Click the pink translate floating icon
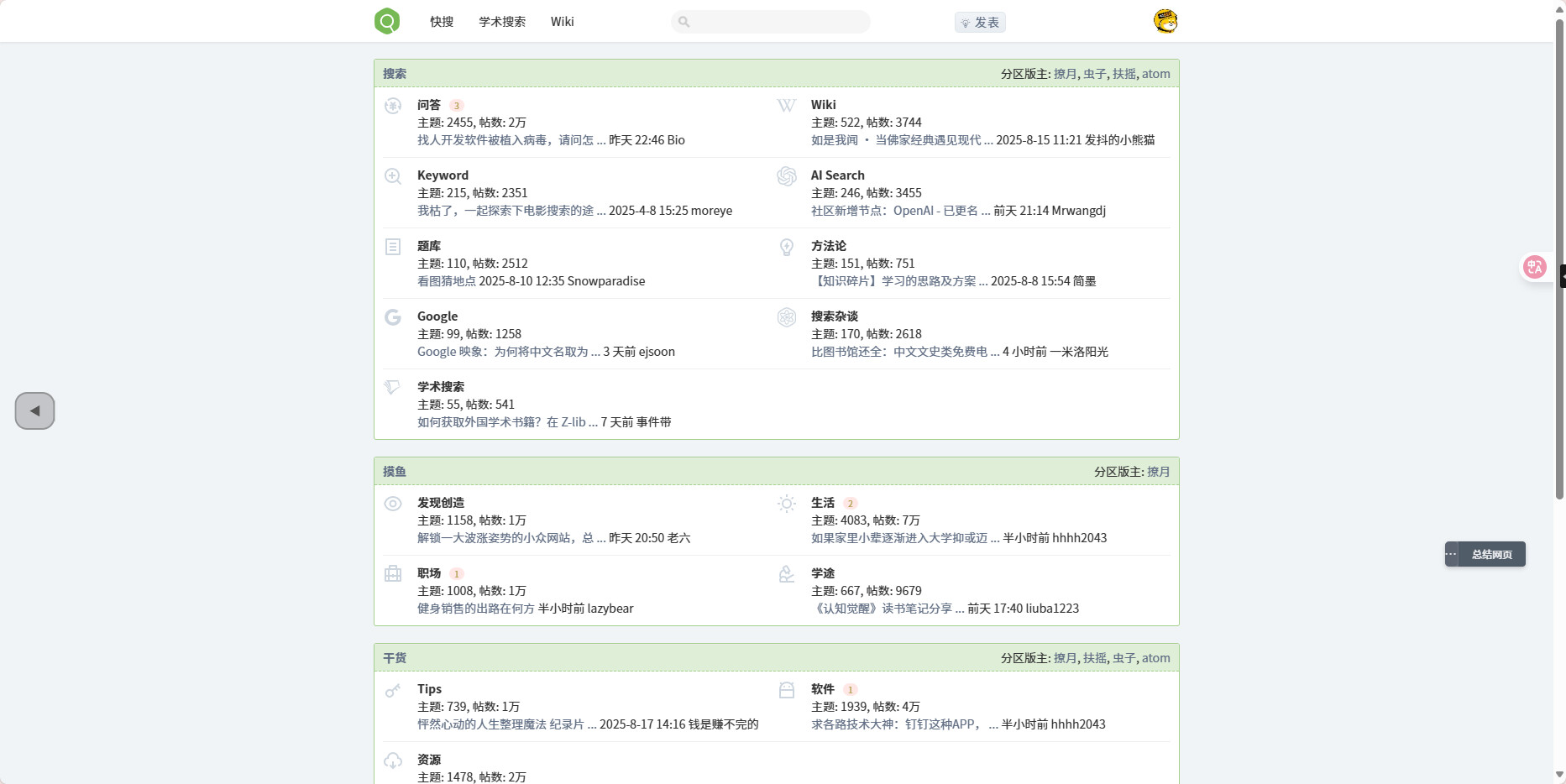The image size is (1566, 784). coord(1535,267)
